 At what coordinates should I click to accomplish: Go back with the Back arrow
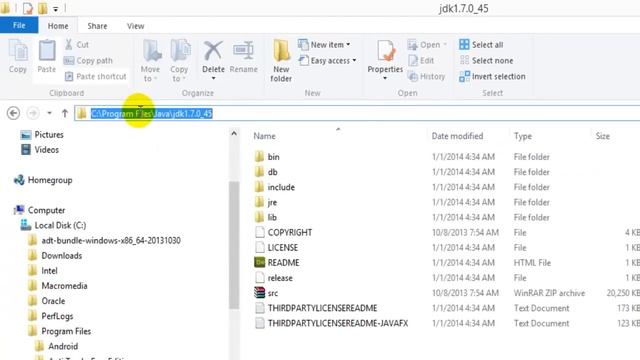13,113
